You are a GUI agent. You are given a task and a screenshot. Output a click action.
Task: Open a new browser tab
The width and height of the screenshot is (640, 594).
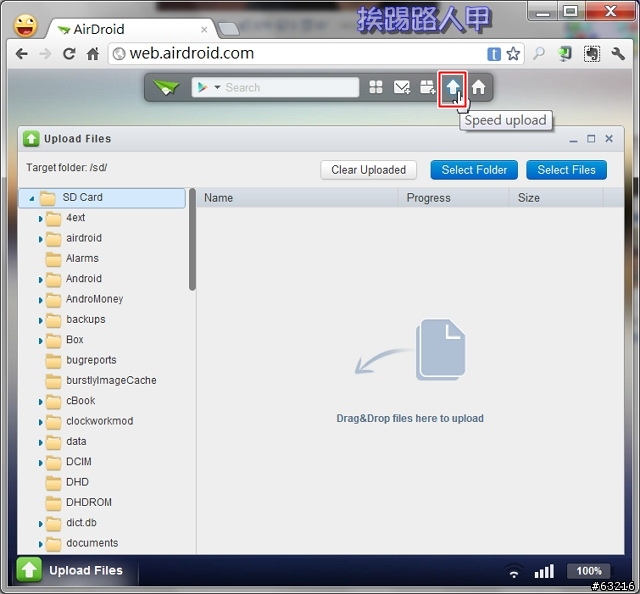pos(229,29)
